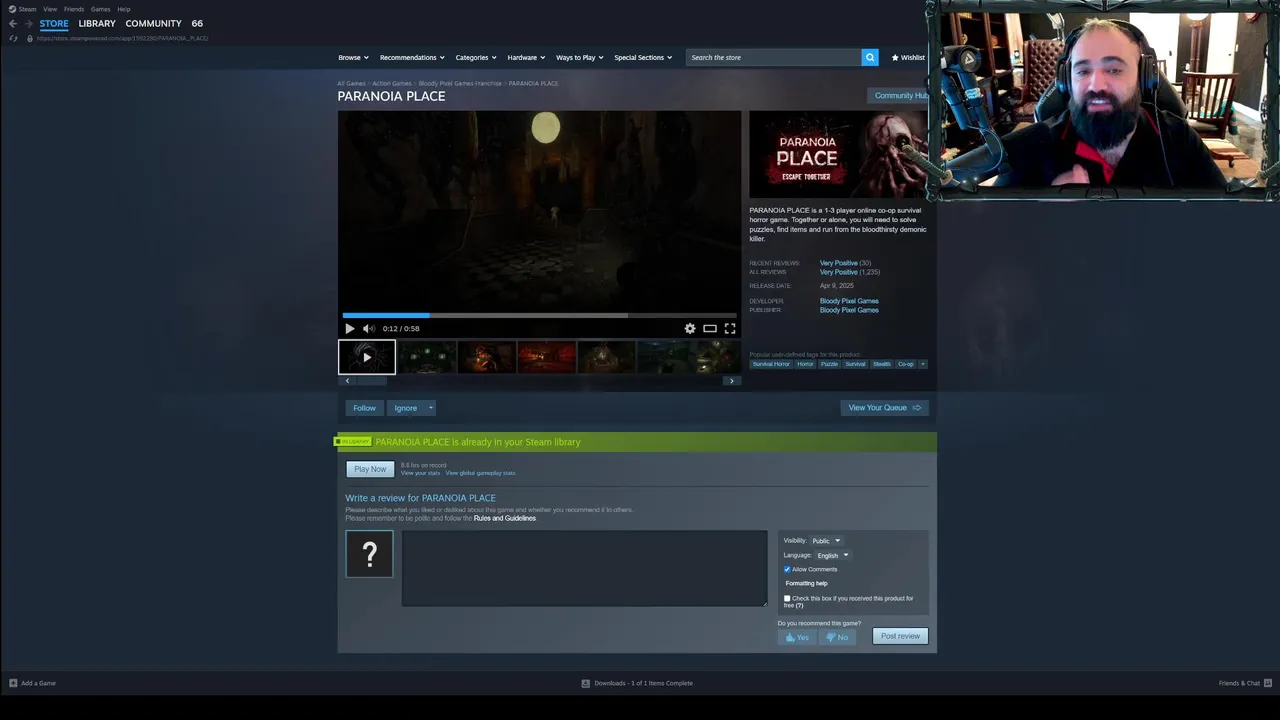Open the Browse dropdown
The width and height of the screenshot is (1280, 720).
pos(353,57)
